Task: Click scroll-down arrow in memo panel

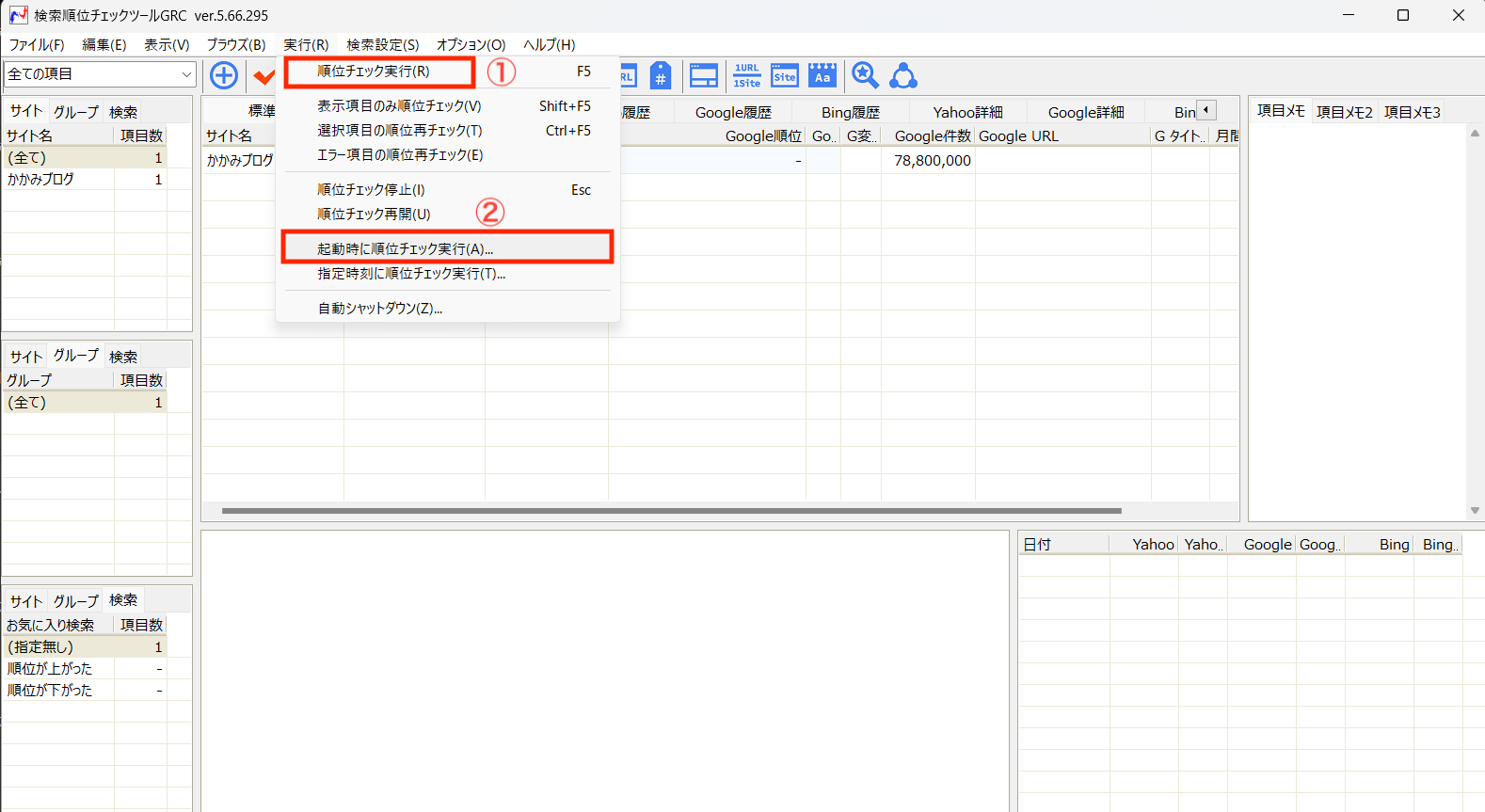Action: tap(1475, 511)
